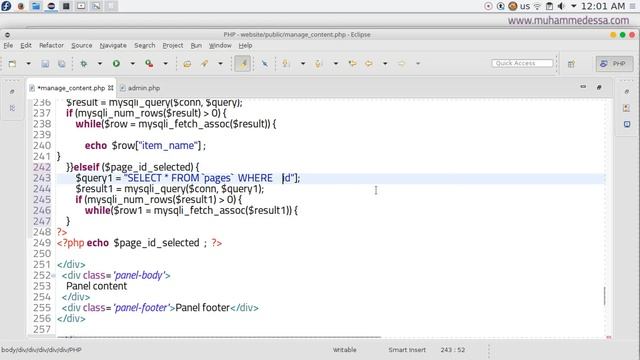This screenshot has height=360, width=640.
Task: Expand the External Tools dropdown arrow
Action: point(165,64)
